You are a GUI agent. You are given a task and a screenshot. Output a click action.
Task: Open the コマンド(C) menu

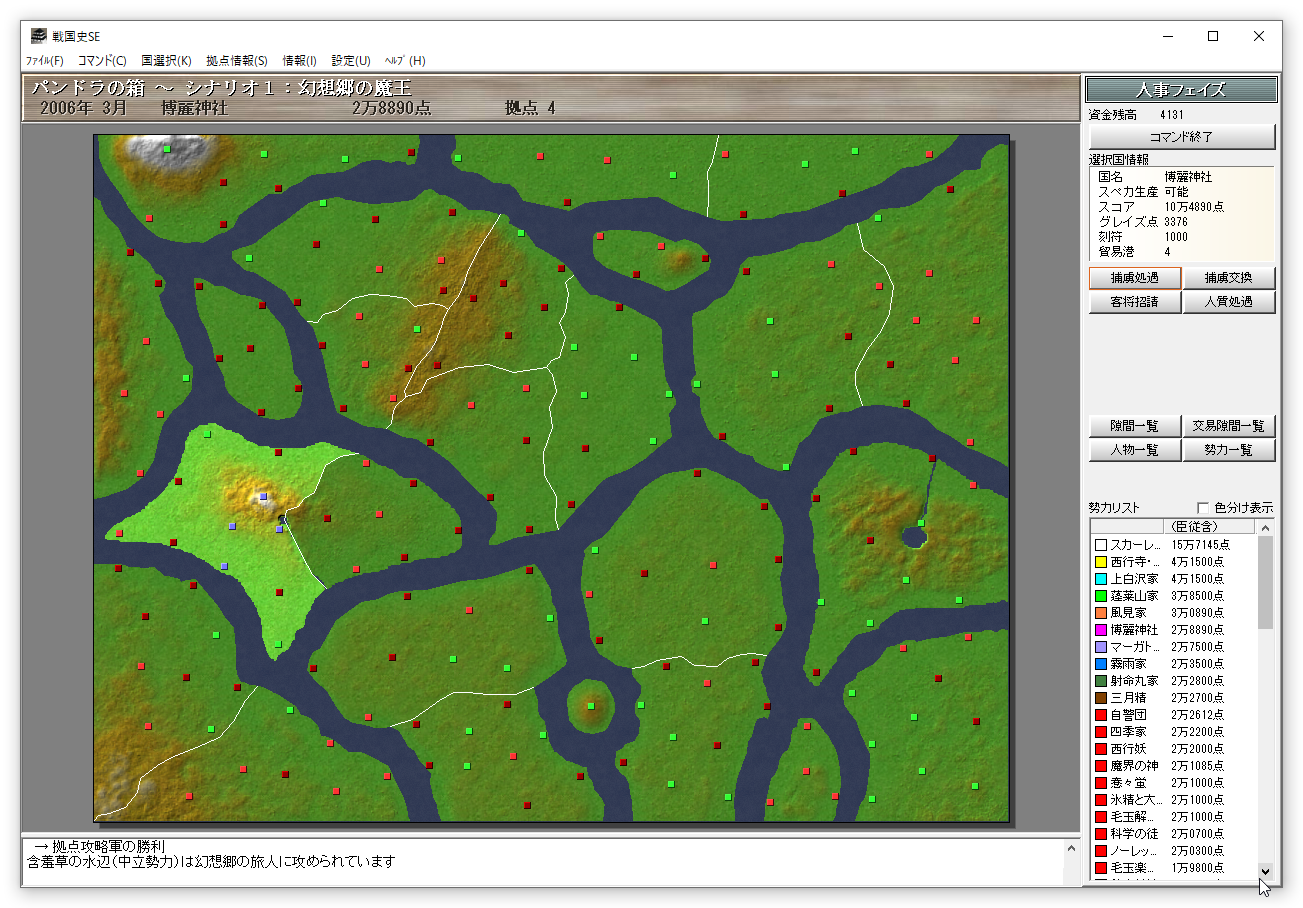(x=102, y=61)
